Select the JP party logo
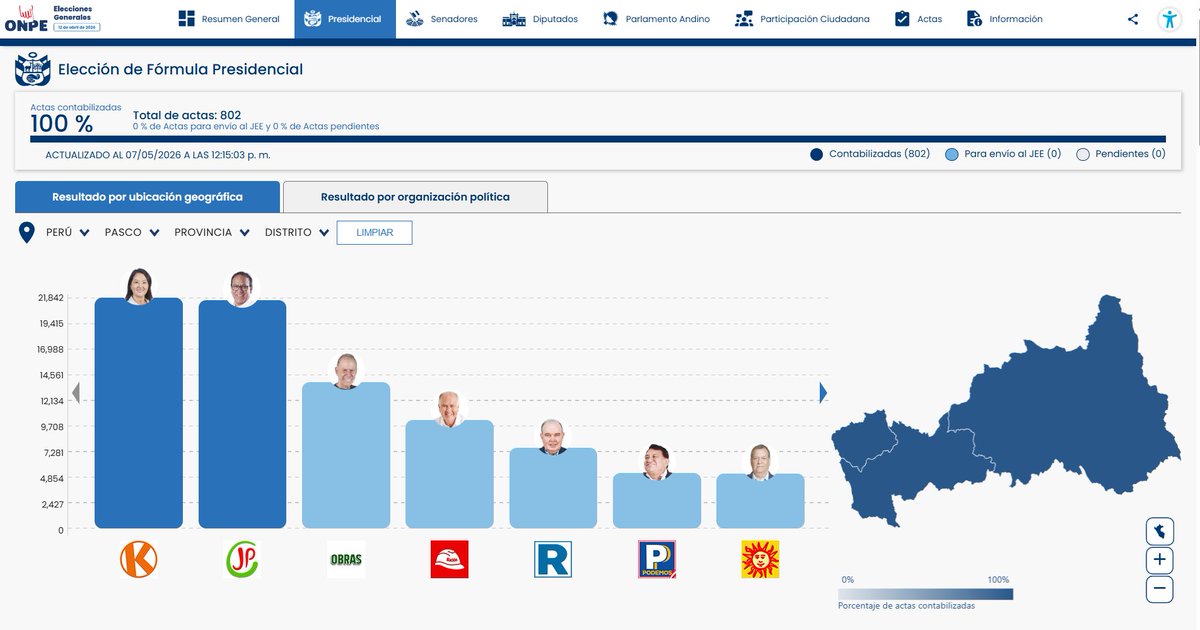 (x=242, y=559)
